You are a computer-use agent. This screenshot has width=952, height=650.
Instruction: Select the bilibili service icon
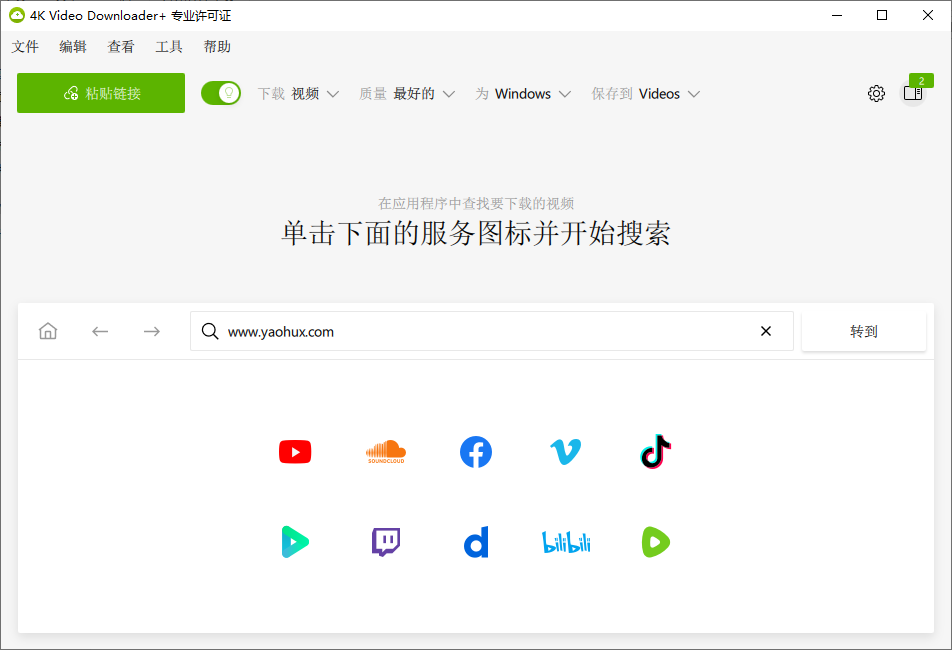tap(565, 542)
